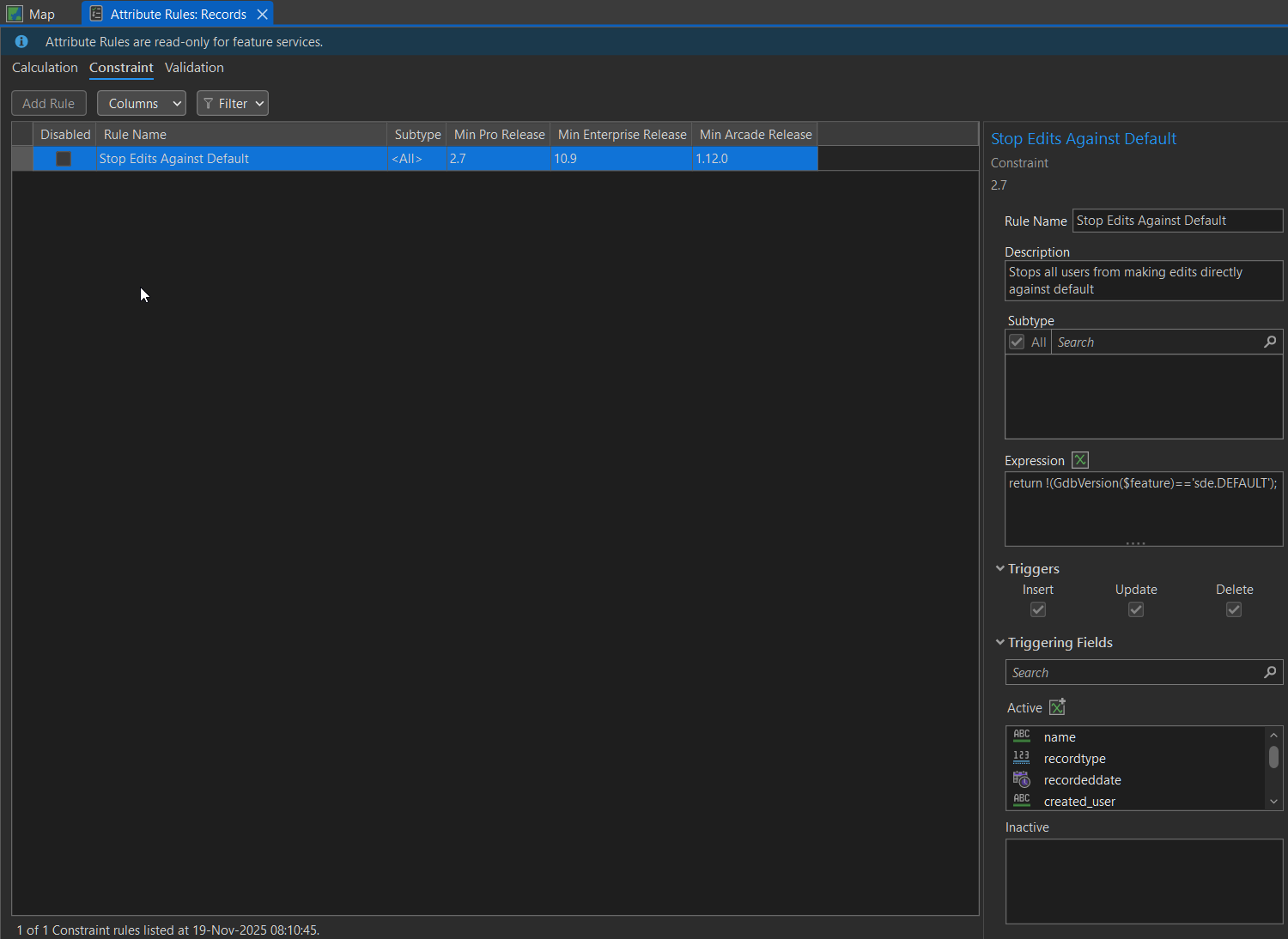Click the numeric field icon beside recordtype
This screenshot has height=939, width=1288.
click(1022, 758)
